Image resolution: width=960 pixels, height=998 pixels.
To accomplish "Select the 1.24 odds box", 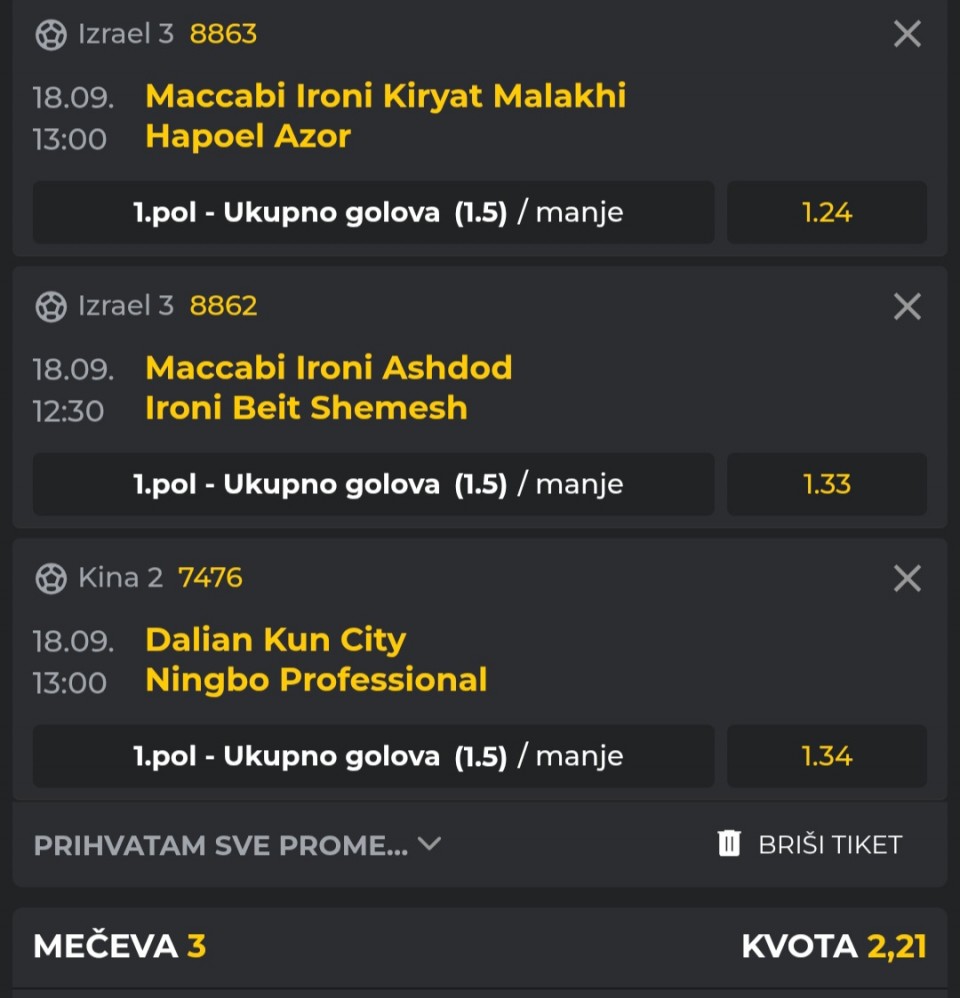I will click(826, 212).
